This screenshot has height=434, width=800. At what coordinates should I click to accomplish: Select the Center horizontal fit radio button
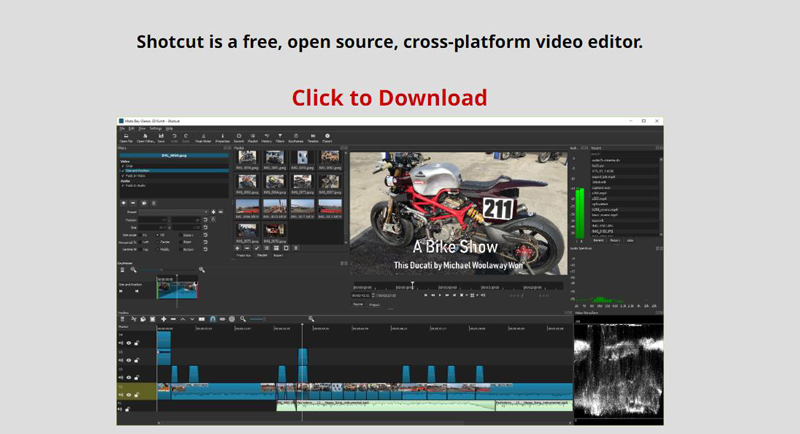click(x=157, y=242)
